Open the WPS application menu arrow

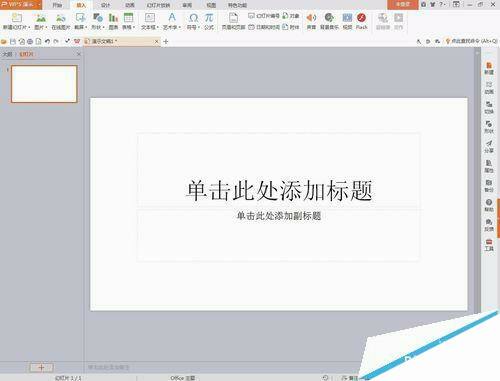click(39, 5)
